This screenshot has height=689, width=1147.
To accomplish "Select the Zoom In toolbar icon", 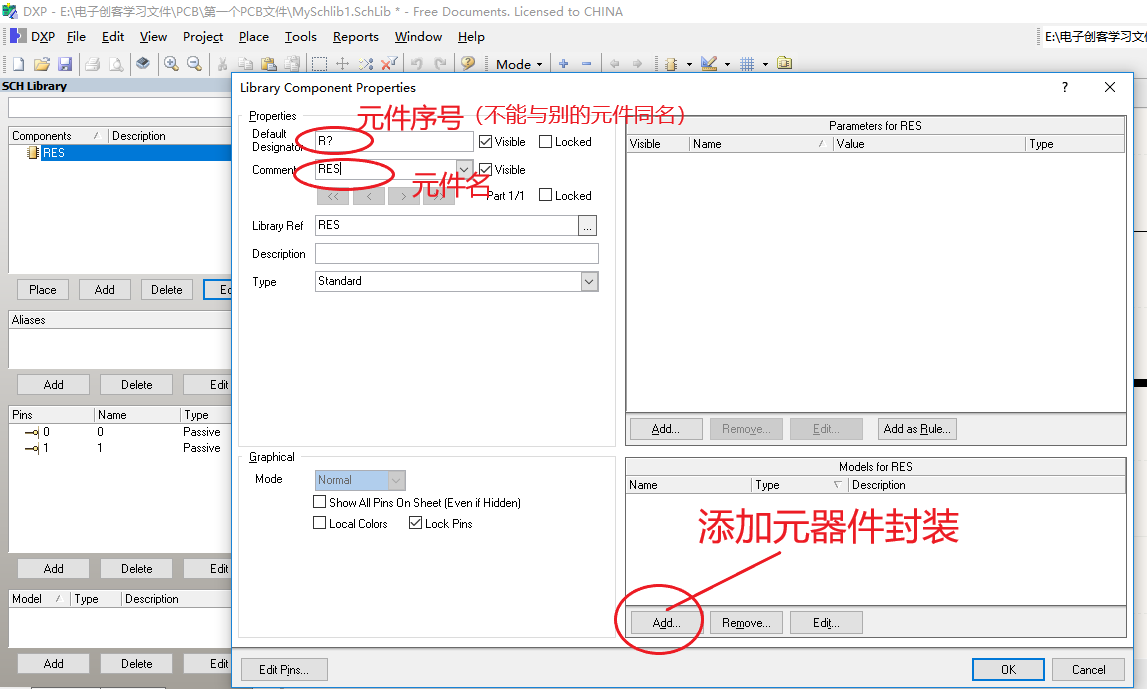I will [x=170, y=63].
